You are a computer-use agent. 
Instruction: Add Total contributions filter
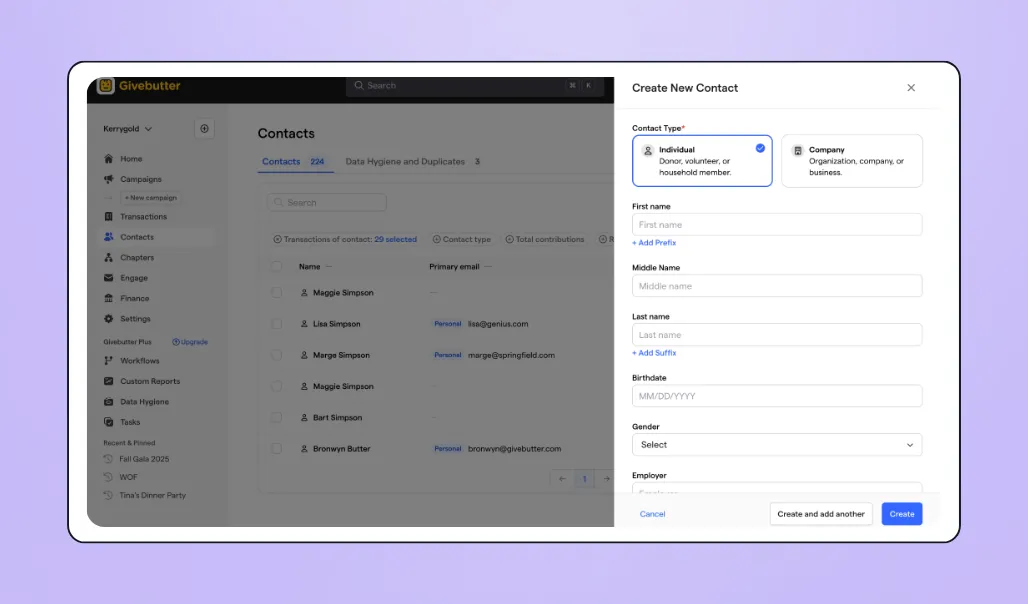pos(545,239)
